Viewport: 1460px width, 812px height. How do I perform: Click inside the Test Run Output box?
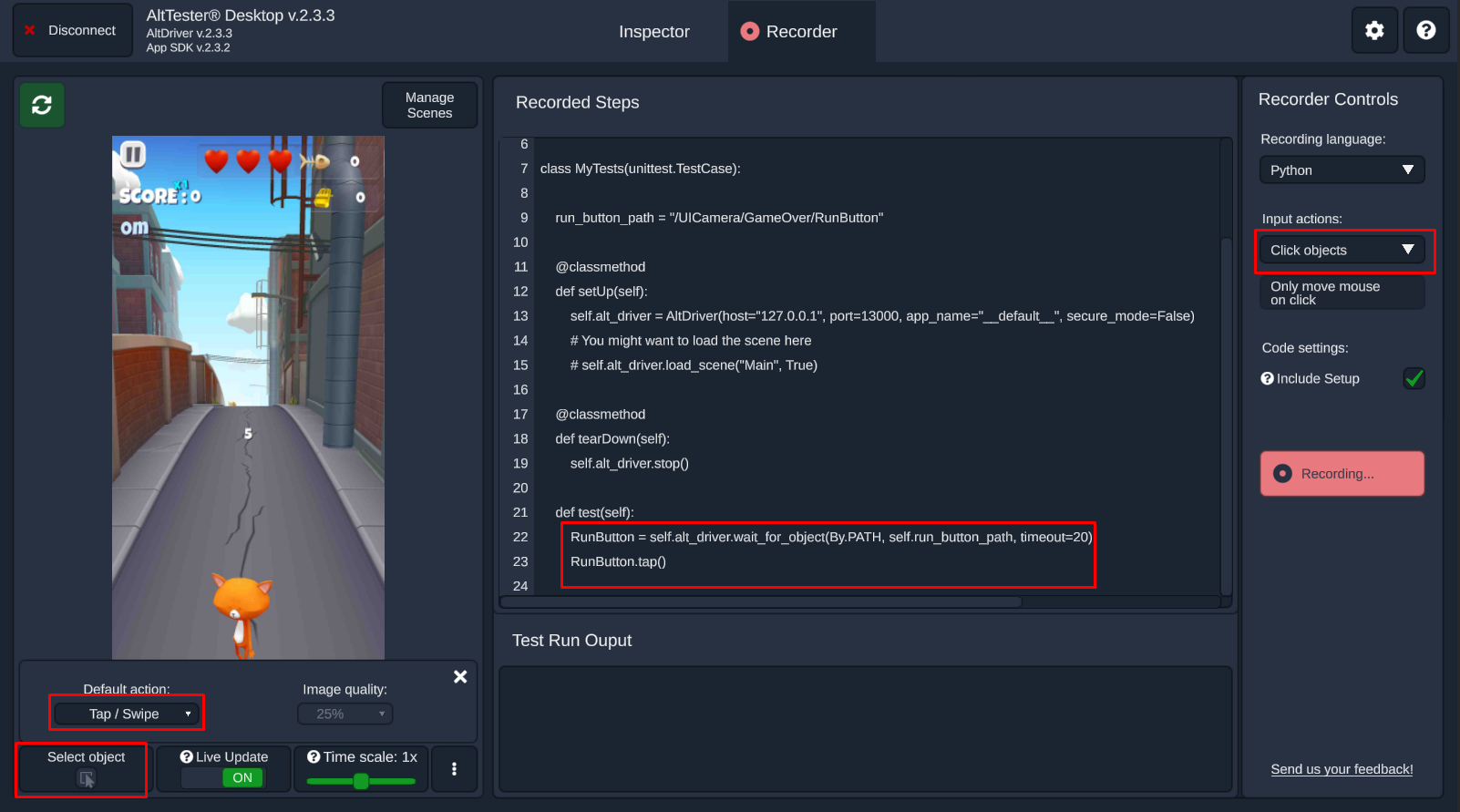[865, 729]
